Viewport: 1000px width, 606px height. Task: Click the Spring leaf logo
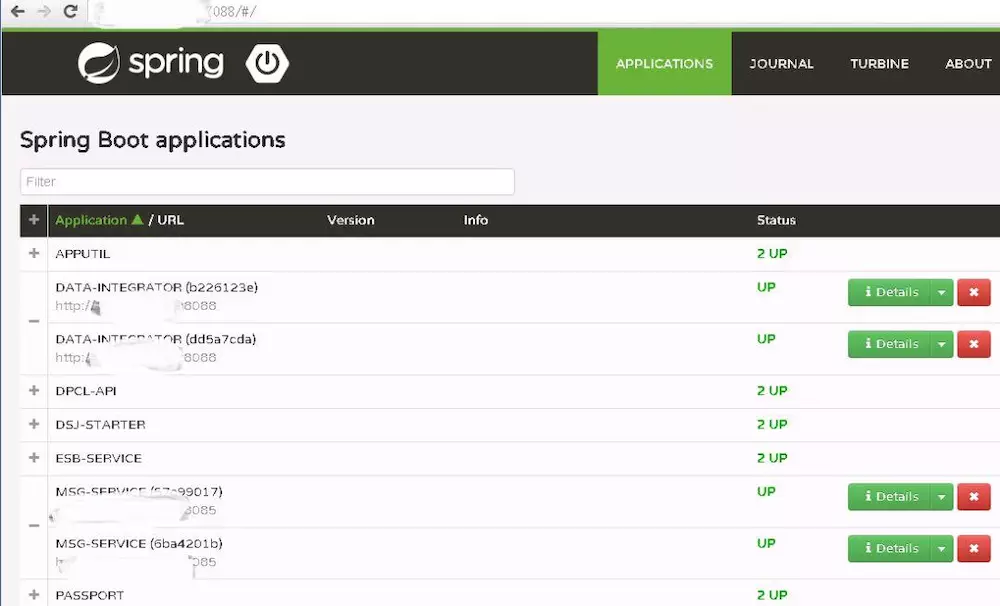99,63
